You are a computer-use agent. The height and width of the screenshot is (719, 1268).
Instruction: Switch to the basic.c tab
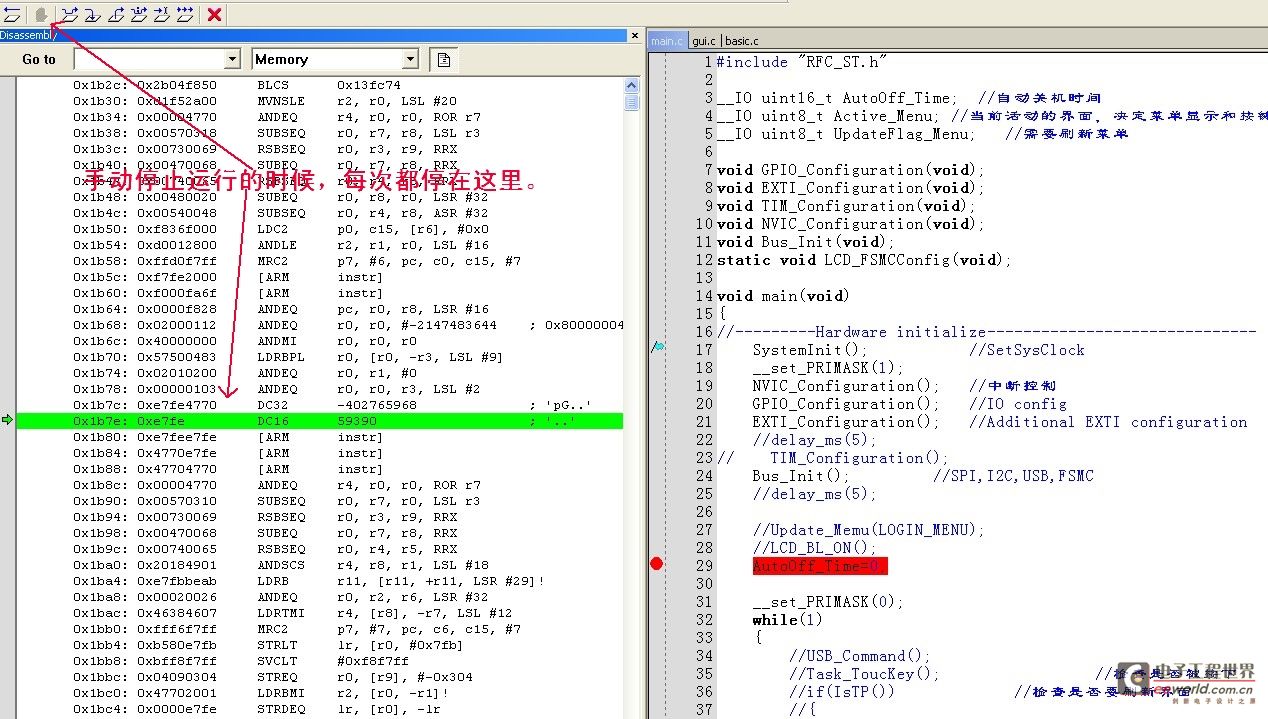pos(741,41)
